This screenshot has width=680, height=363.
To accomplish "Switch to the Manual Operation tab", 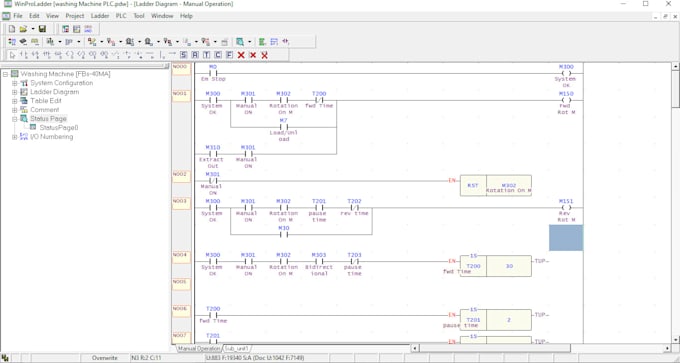I will (x=199, y=348).
